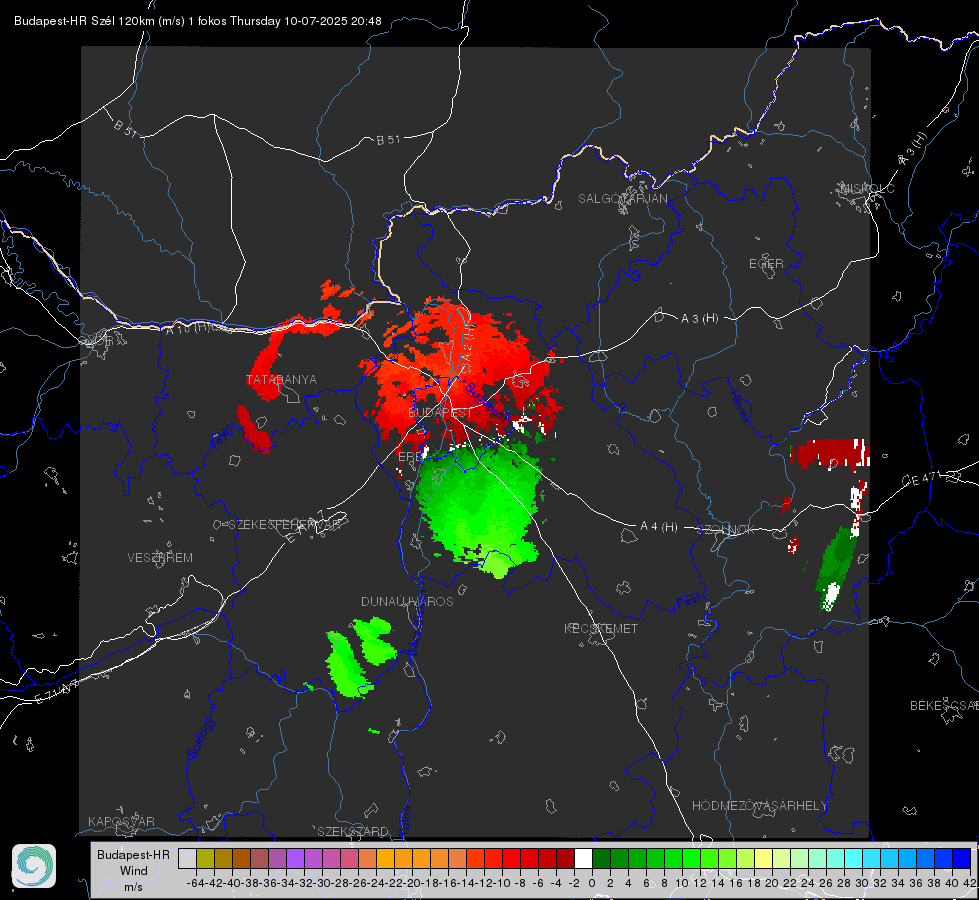Select the white swatch in the wind legend
Screen dimensions: 979x900
tap(583, 858)
